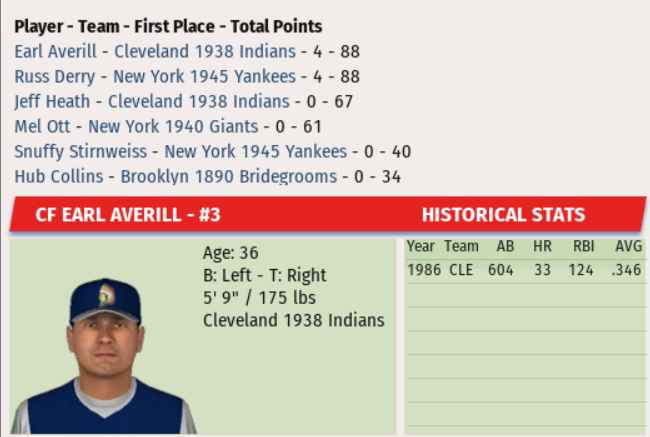Click the AB column header
The image size is (650, 437).
pyautogui.click(x=501, y=246)
